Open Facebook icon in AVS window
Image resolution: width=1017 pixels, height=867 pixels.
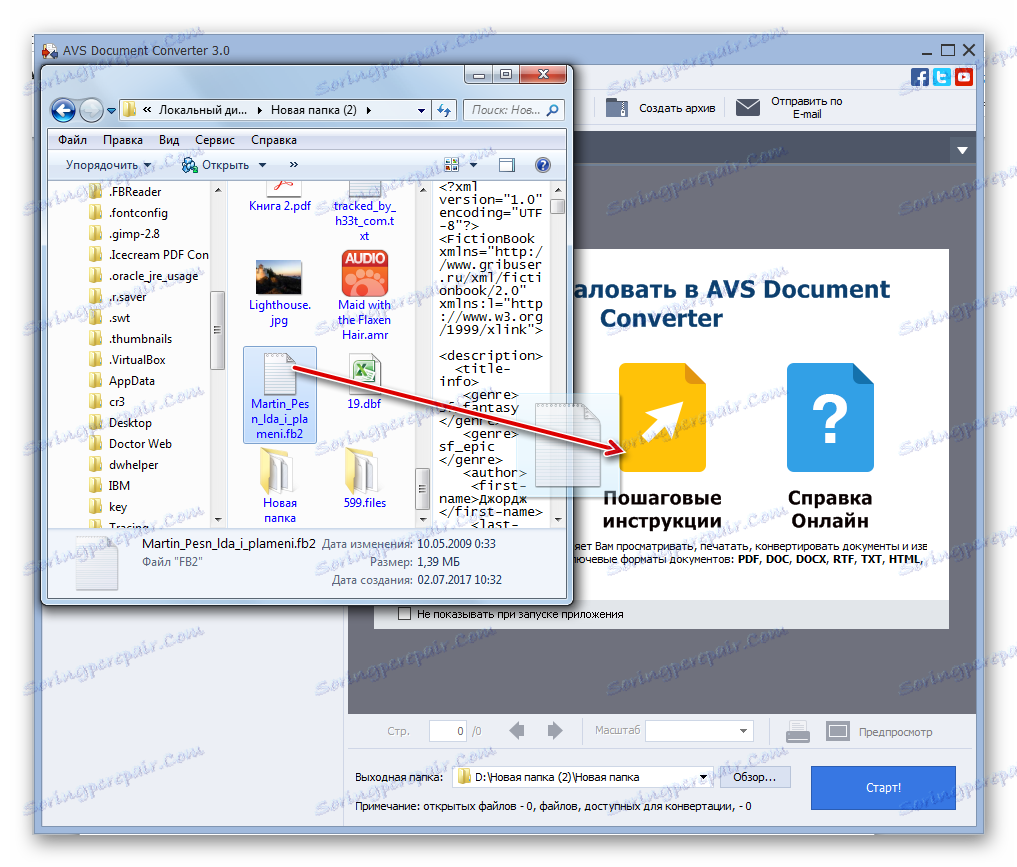click(x=919, y=77)
